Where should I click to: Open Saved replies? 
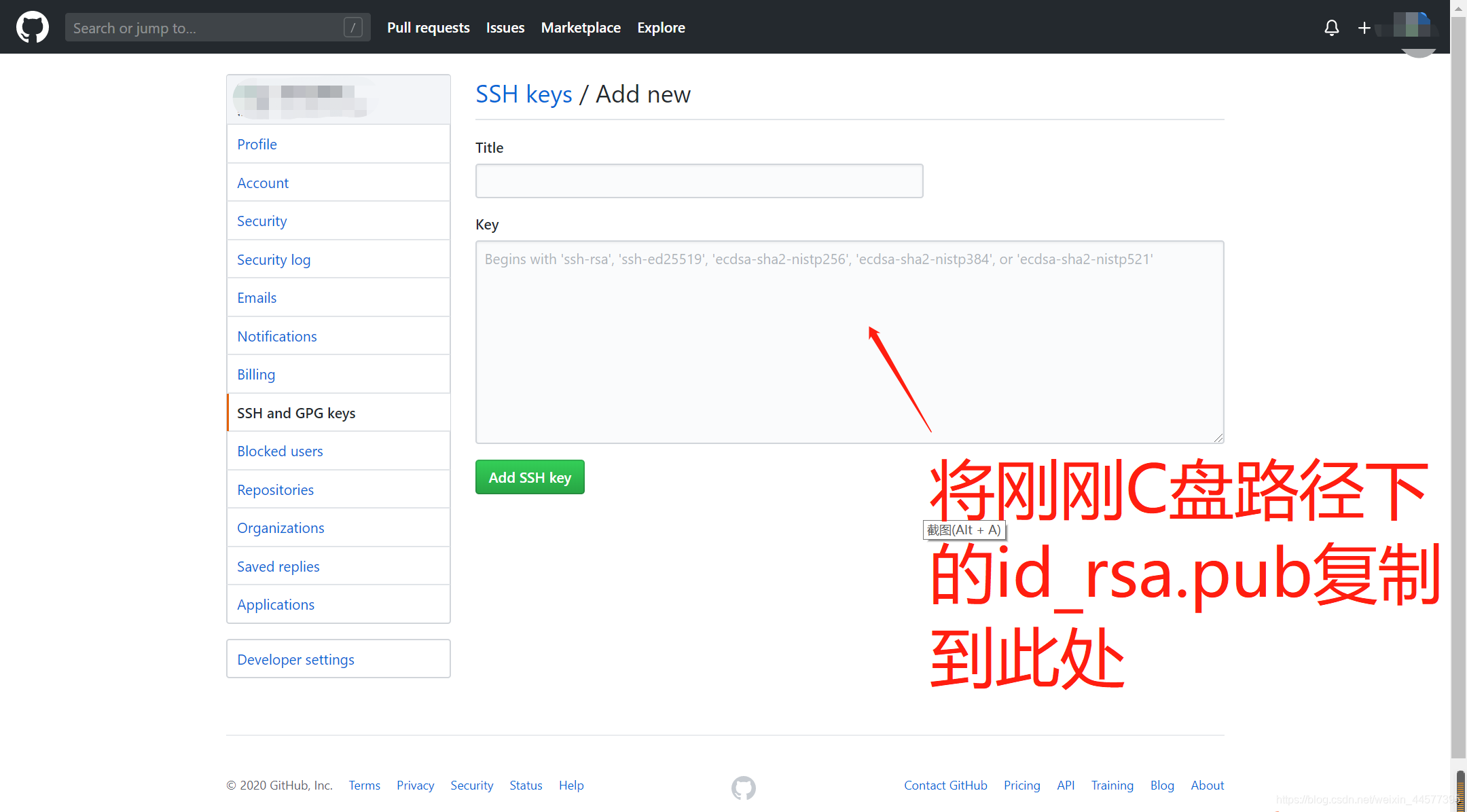tap(338, 566)
